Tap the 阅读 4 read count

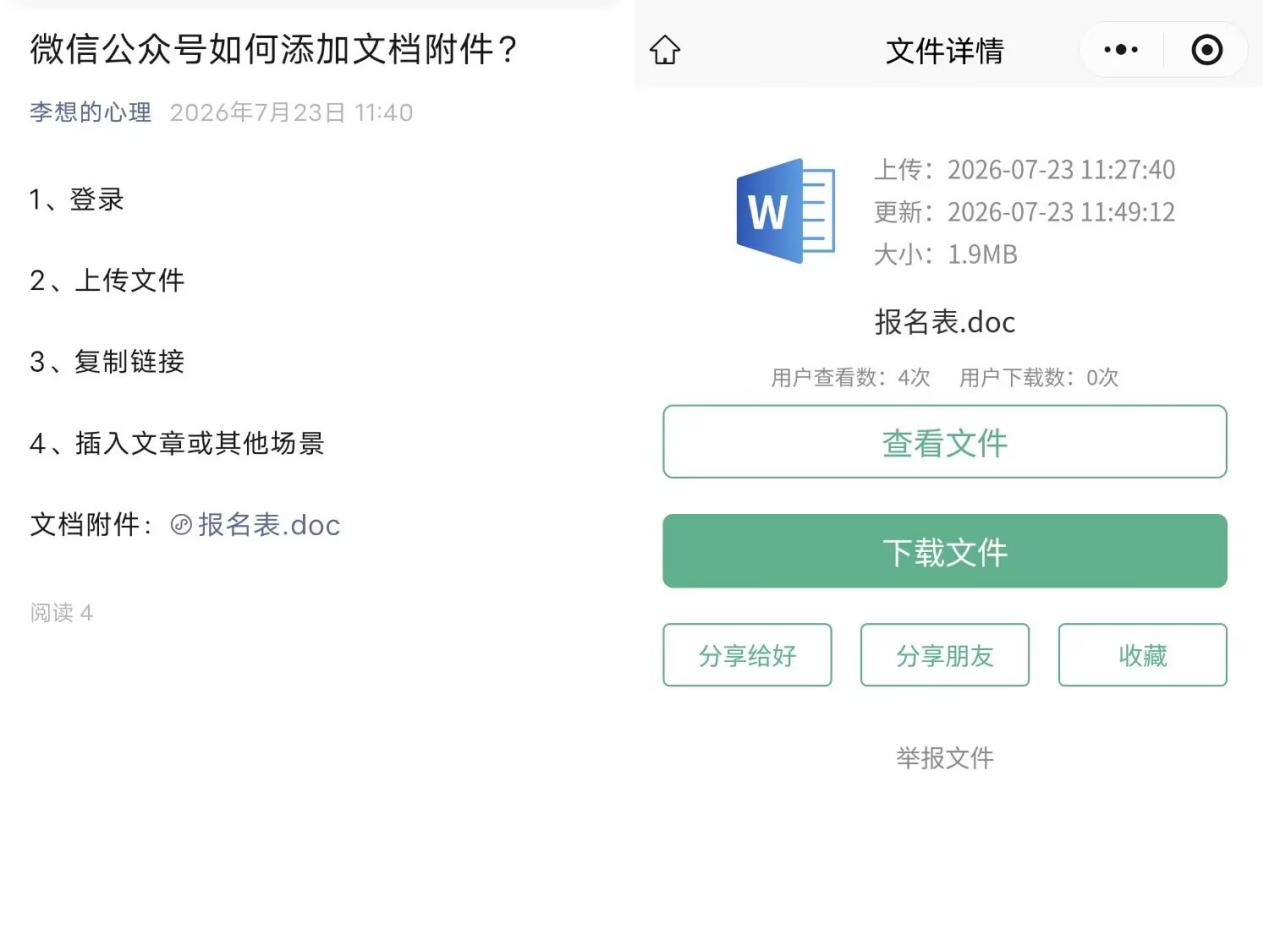[x=61, y=612]
